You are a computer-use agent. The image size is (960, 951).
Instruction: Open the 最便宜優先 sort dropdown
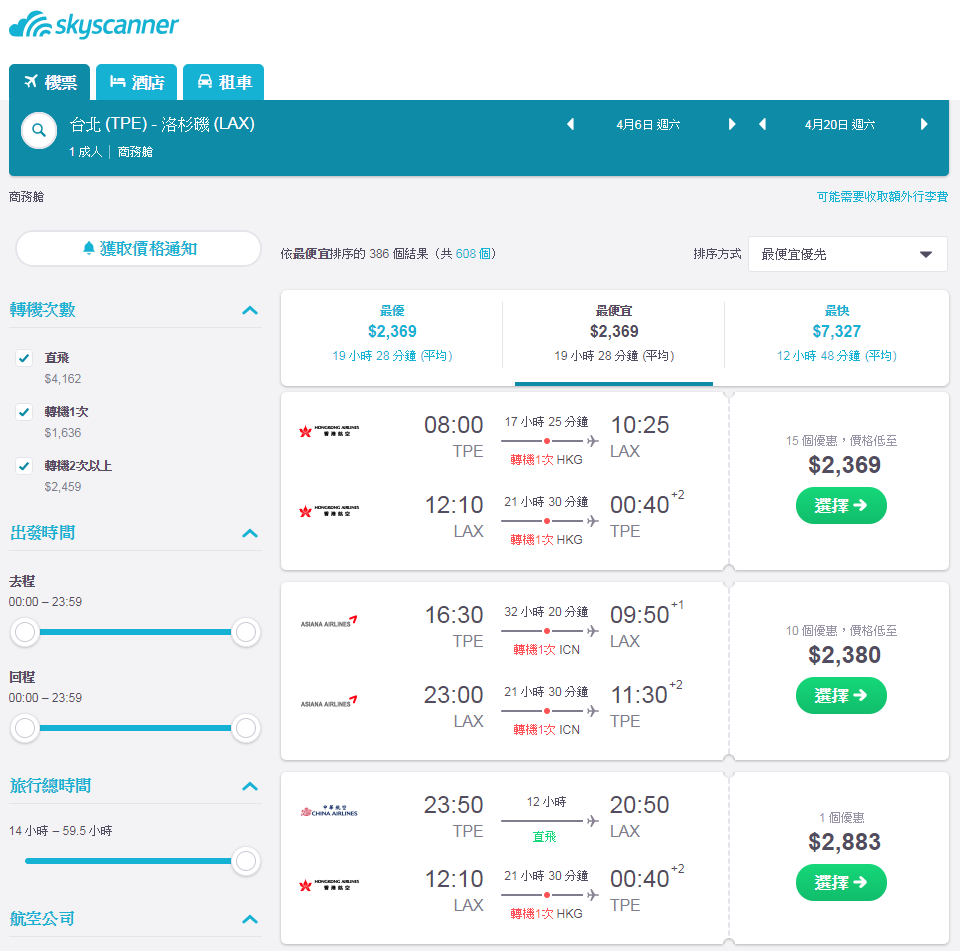coord(847,254)
